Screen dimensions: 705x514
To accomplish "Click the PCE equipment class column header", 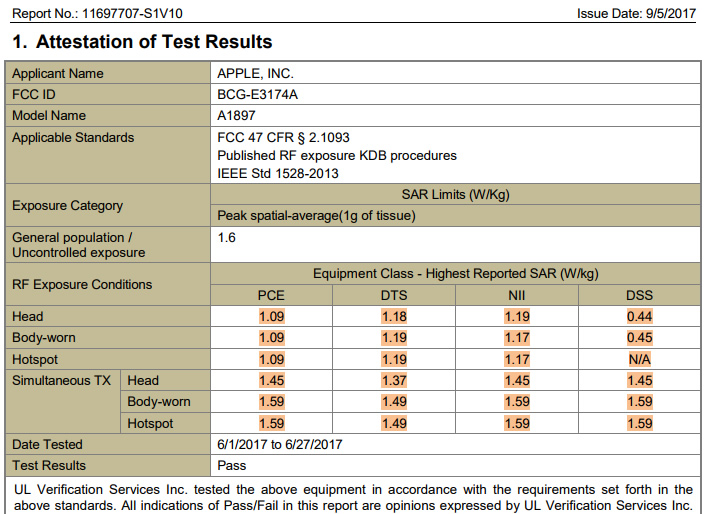I will click(271, 295).
